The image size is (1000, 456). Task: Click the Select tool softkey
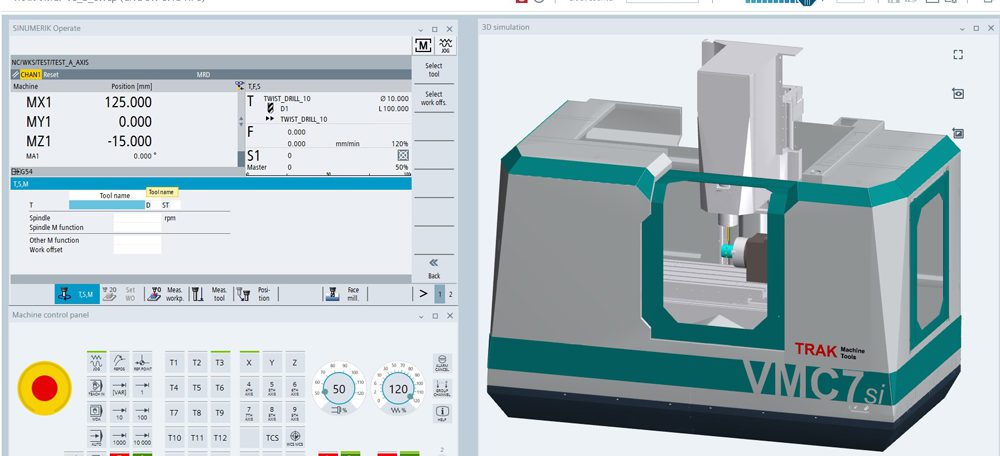pos(434,70)
